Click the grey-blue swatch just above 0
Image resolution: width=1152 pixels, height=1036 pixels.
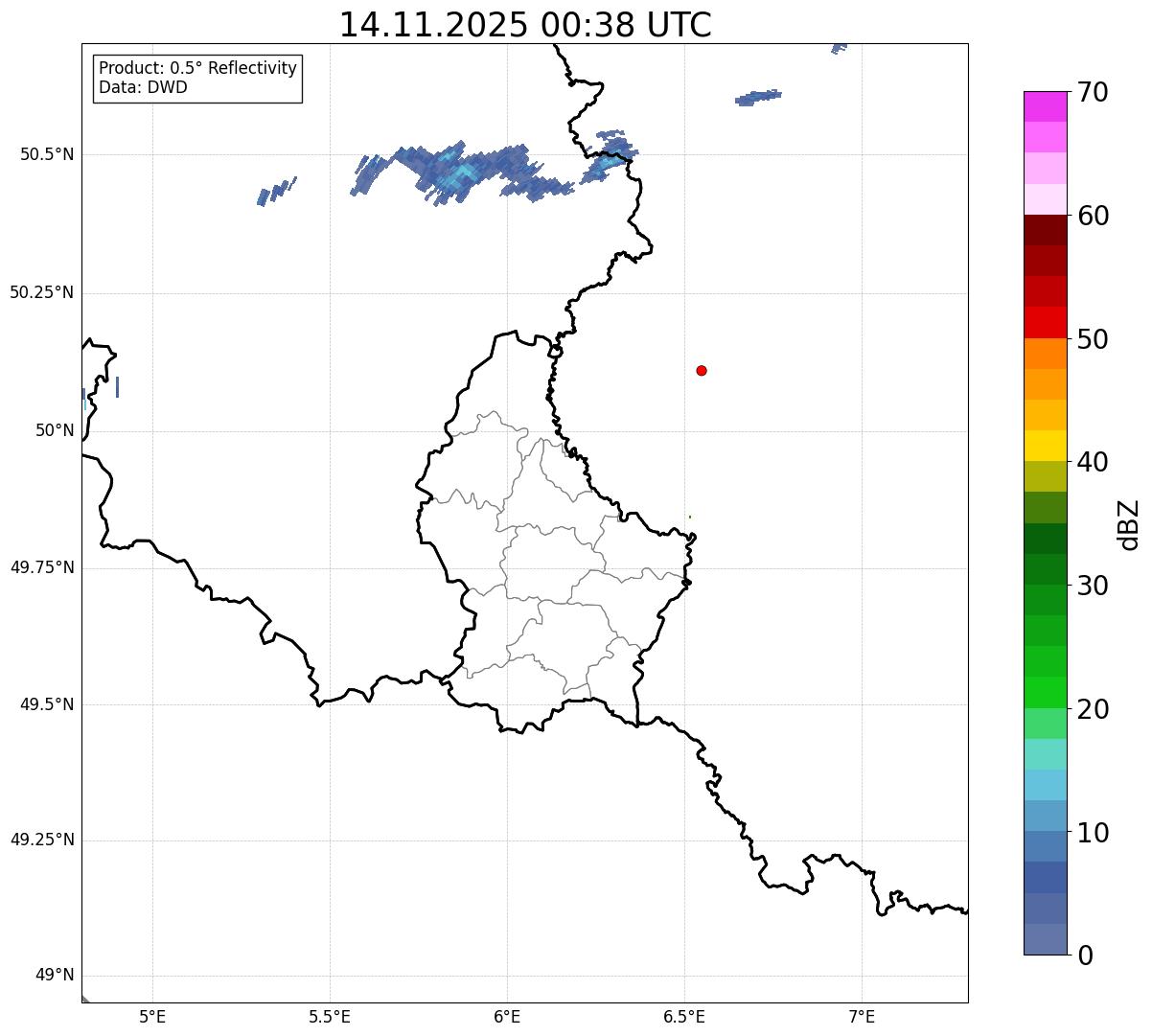click(1045, 939)
